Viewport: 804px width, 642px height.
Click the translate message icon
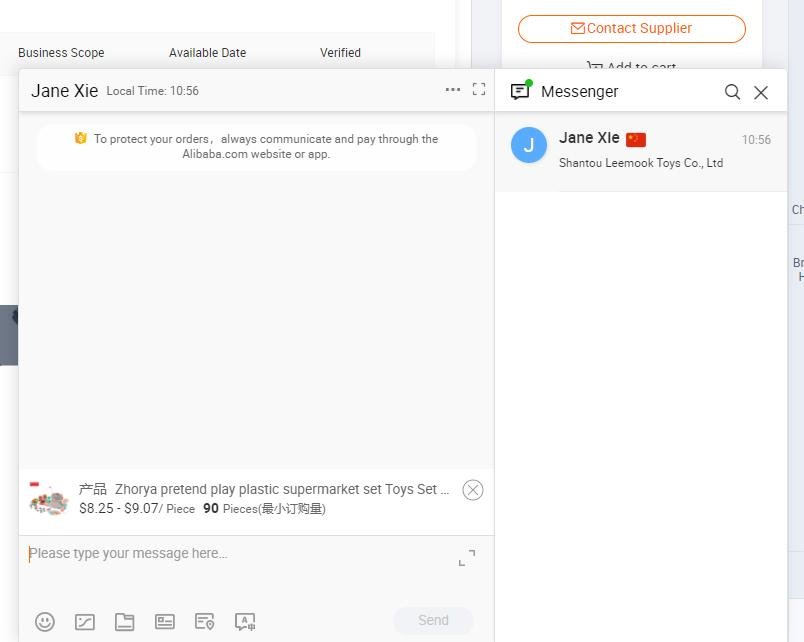tap(245, 621)
